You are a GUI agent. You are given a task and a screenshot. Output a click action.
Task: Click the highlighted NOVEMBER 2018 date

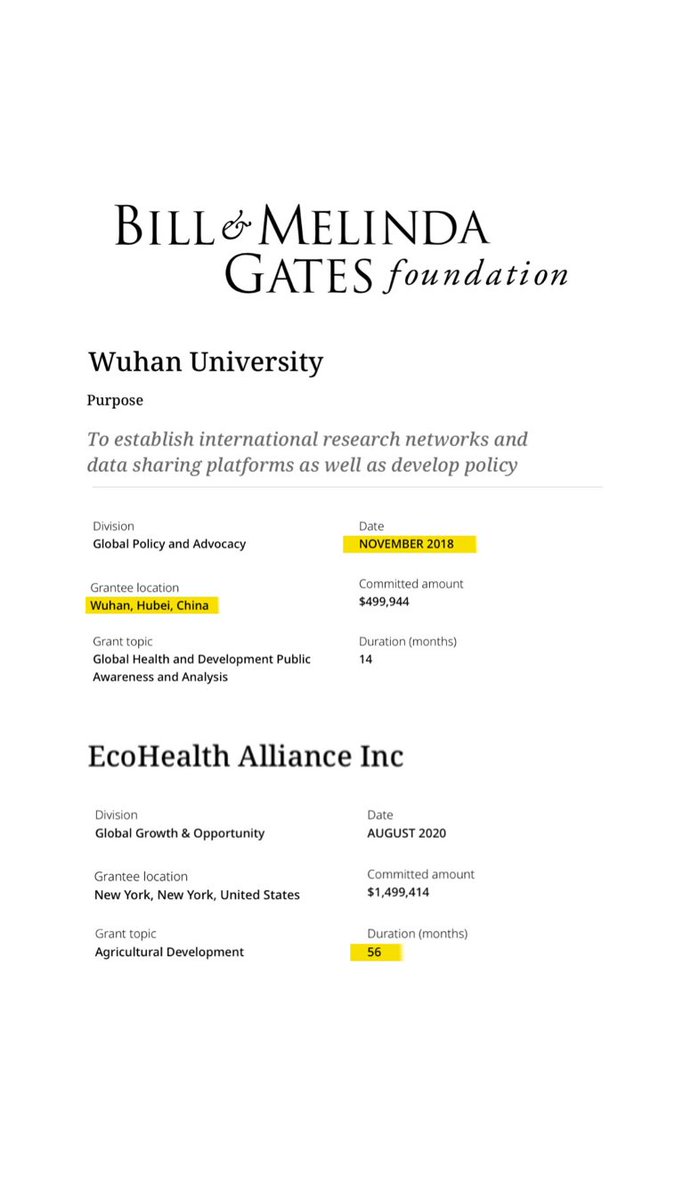pyautogui.click(x=406, y=544)
